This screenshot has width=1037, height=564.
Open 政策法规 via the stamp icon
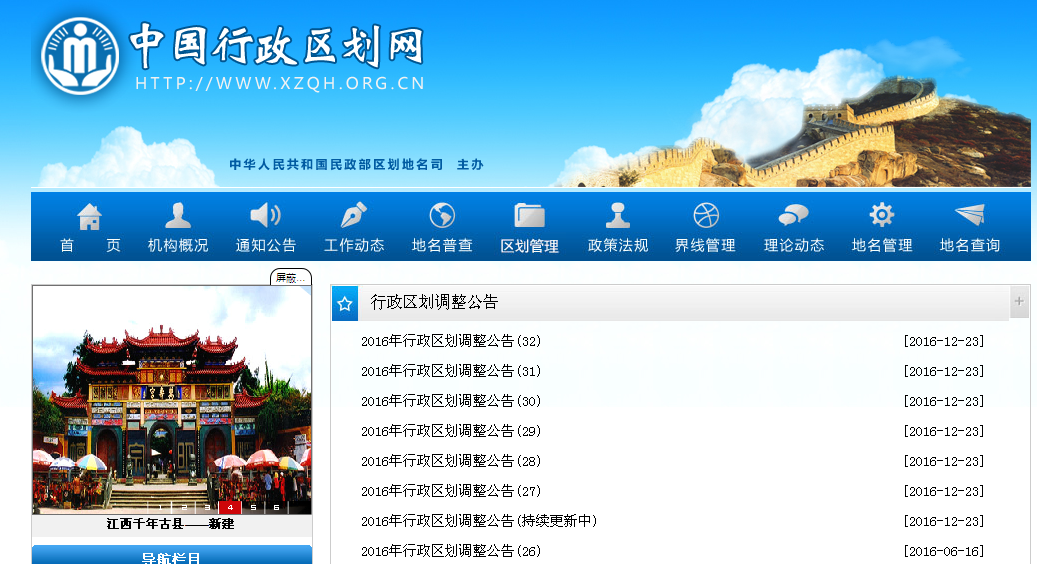click(x=617, y=216)
